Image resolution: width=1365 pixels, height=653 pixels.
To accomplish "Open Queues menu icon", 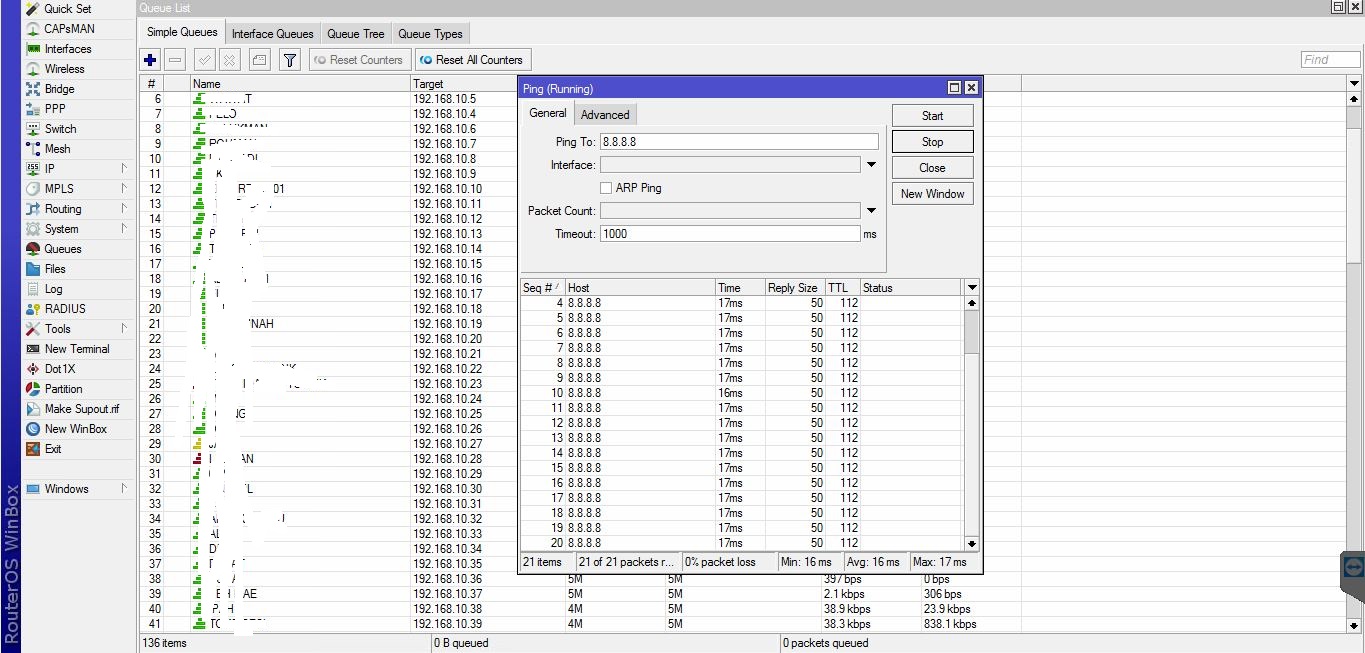I will [33, 249].
